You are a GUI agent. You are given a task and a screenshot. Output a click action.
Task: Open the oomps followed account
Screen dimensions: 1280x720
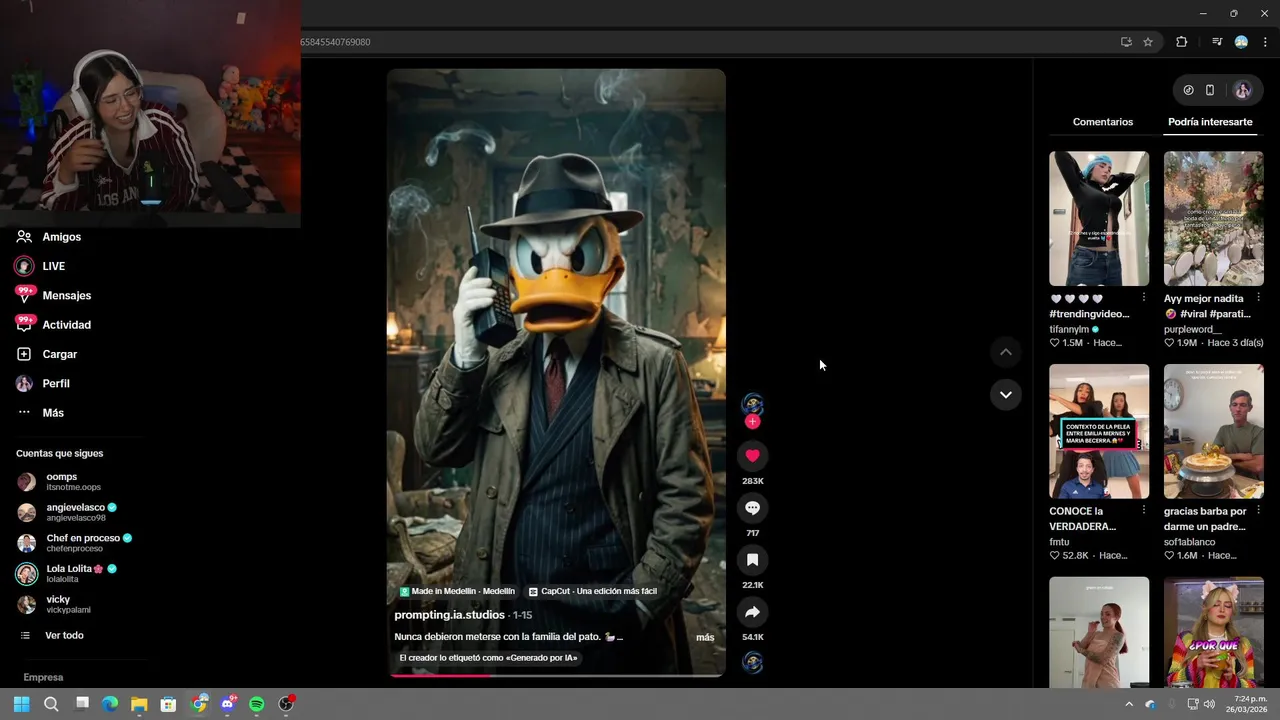(x=60, y=481)
